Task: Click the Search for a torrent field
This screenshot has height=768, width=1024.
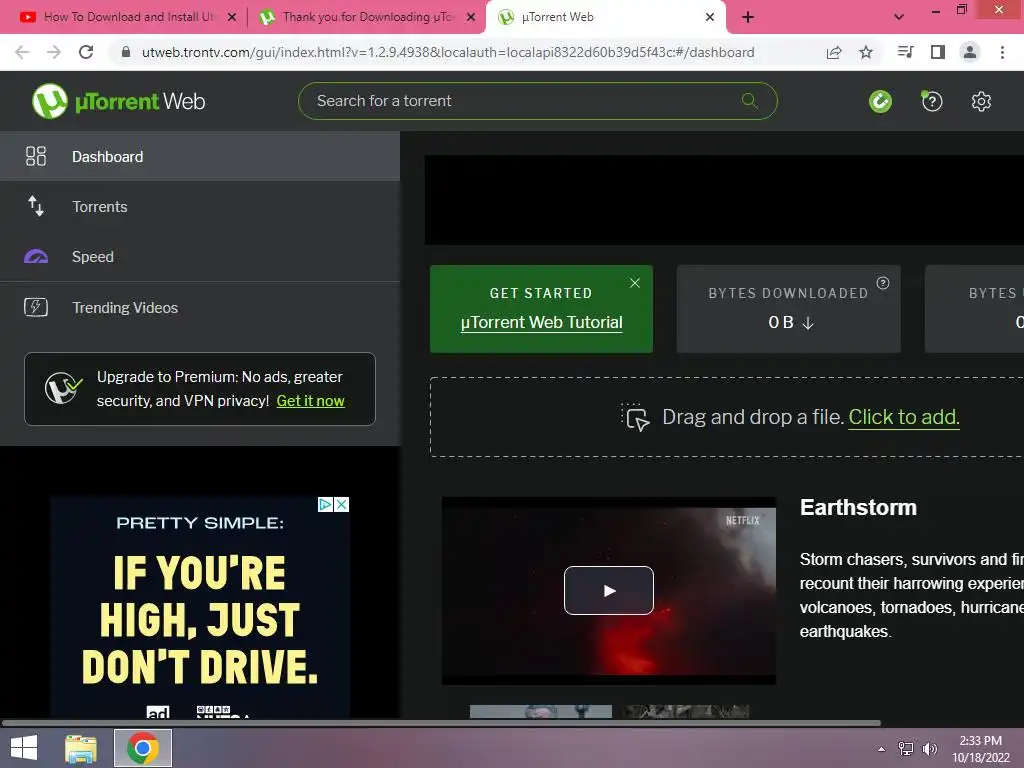Action: pyautogui.click(x=537, y=101)
